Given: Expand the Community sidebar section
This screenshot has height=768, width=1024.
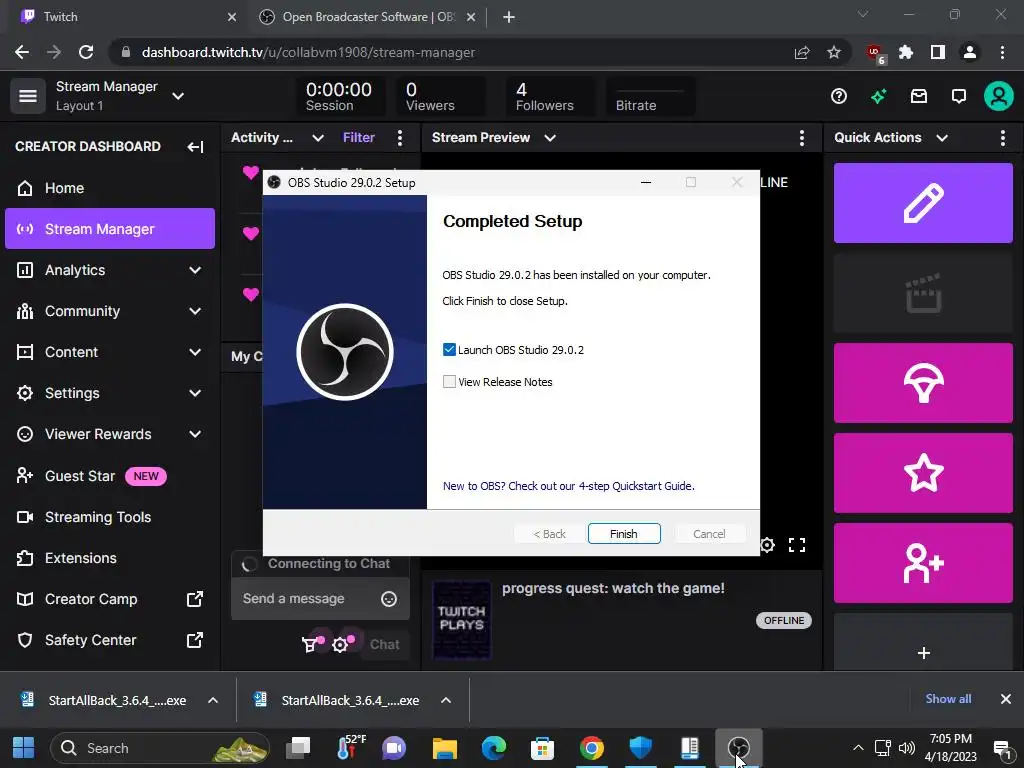Looking at the screenshot, I should tap(195, 312).
